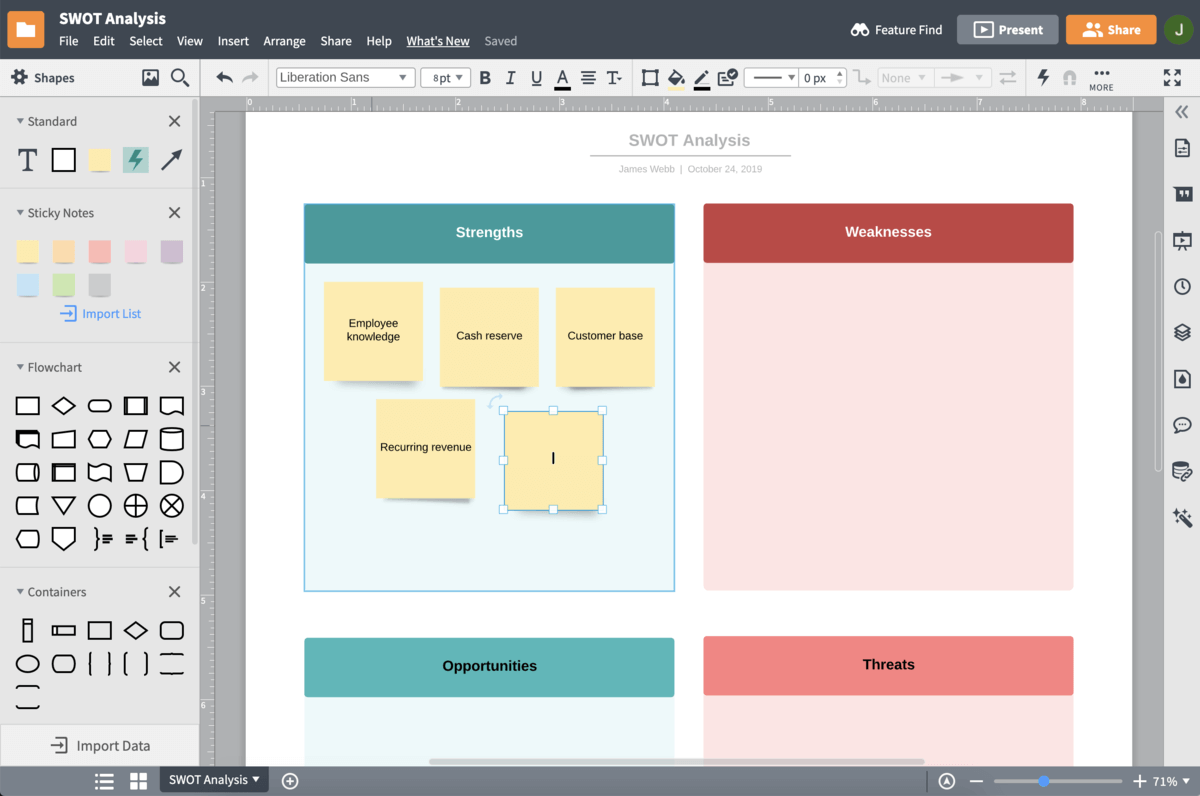
Task: Click the Recurring revenue sticky note
Action: point(425,448)
